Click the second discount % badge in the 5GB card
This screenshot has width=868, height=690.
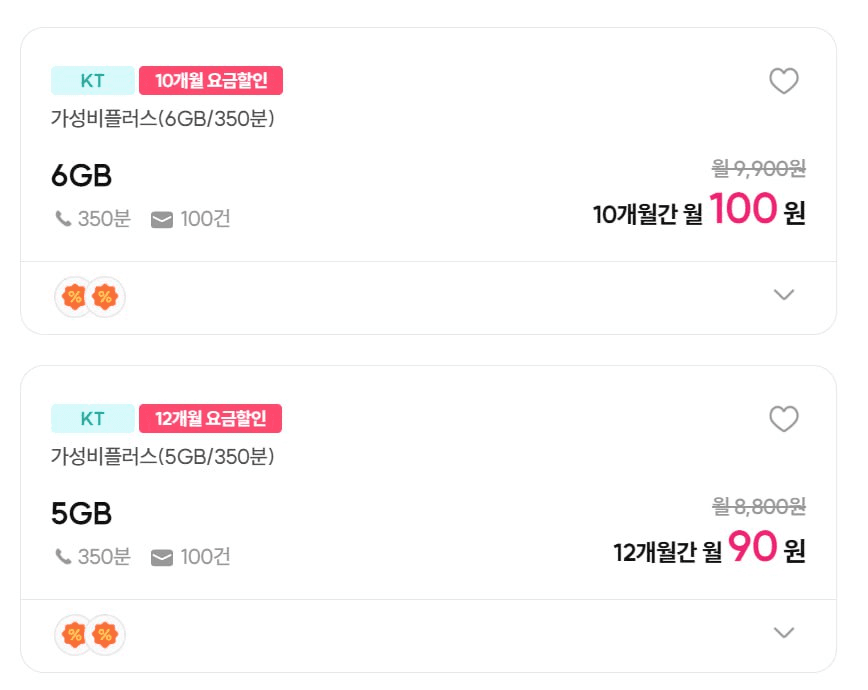pos(105,634)
